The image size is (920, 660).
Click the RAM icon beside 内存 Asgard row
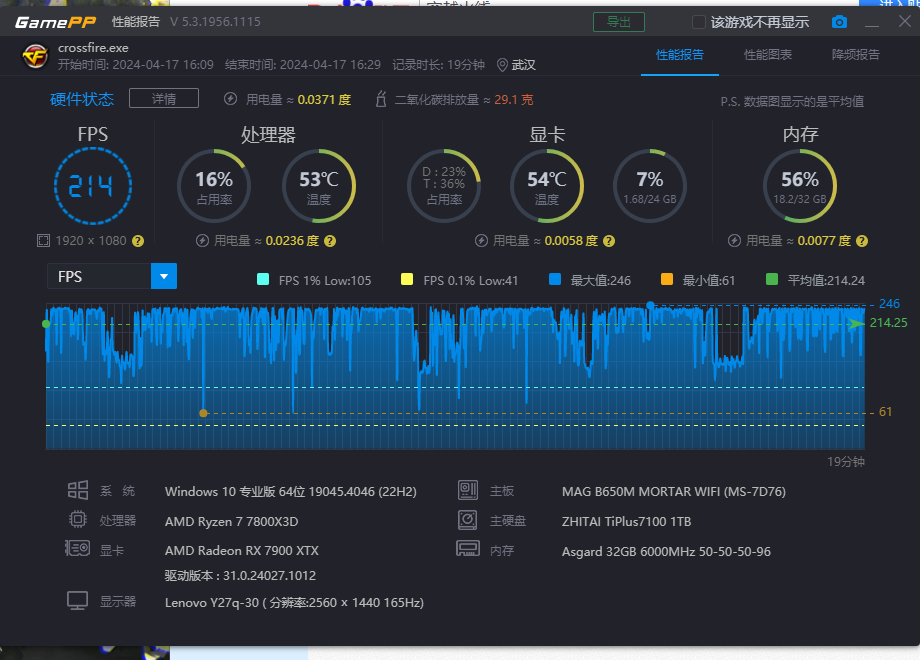468,549
